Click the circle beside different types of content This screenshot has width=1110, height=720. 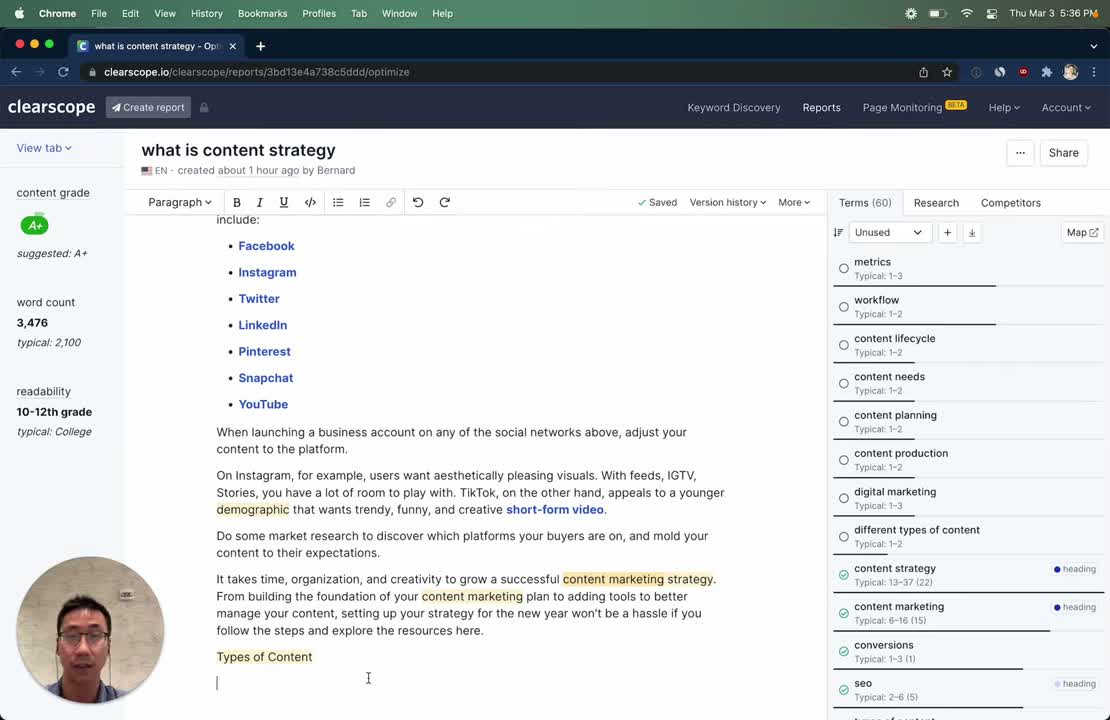click(x=844, y=537)
